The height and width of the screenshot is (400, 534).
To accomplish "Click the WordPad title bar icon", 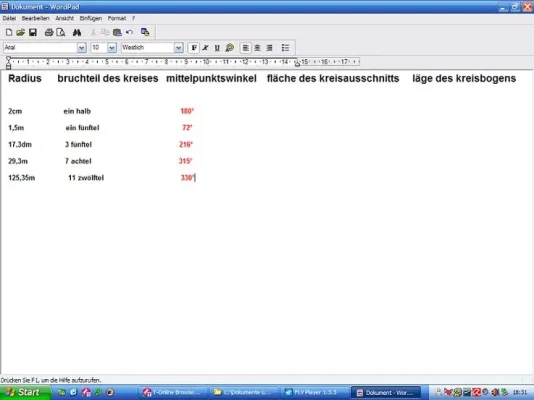I will pos(5,6).
